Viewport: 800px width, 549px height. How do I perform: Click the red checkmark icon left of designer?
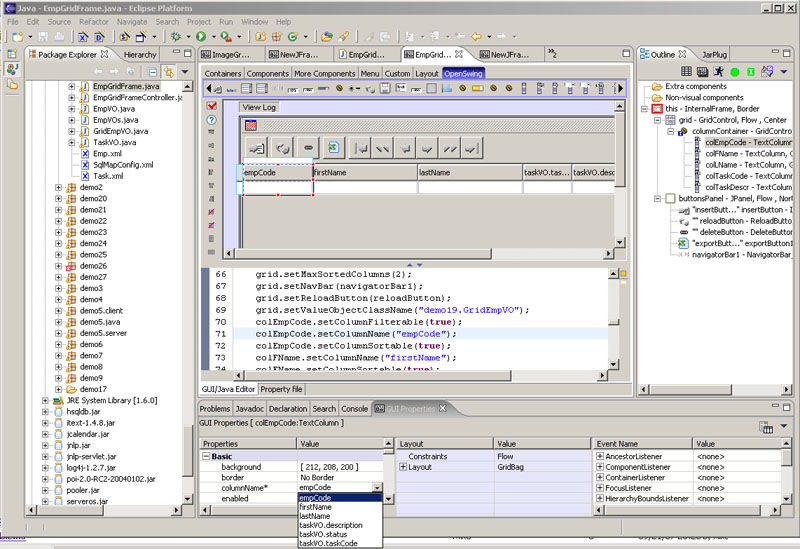pyautogui.click(x=211, y=105)
